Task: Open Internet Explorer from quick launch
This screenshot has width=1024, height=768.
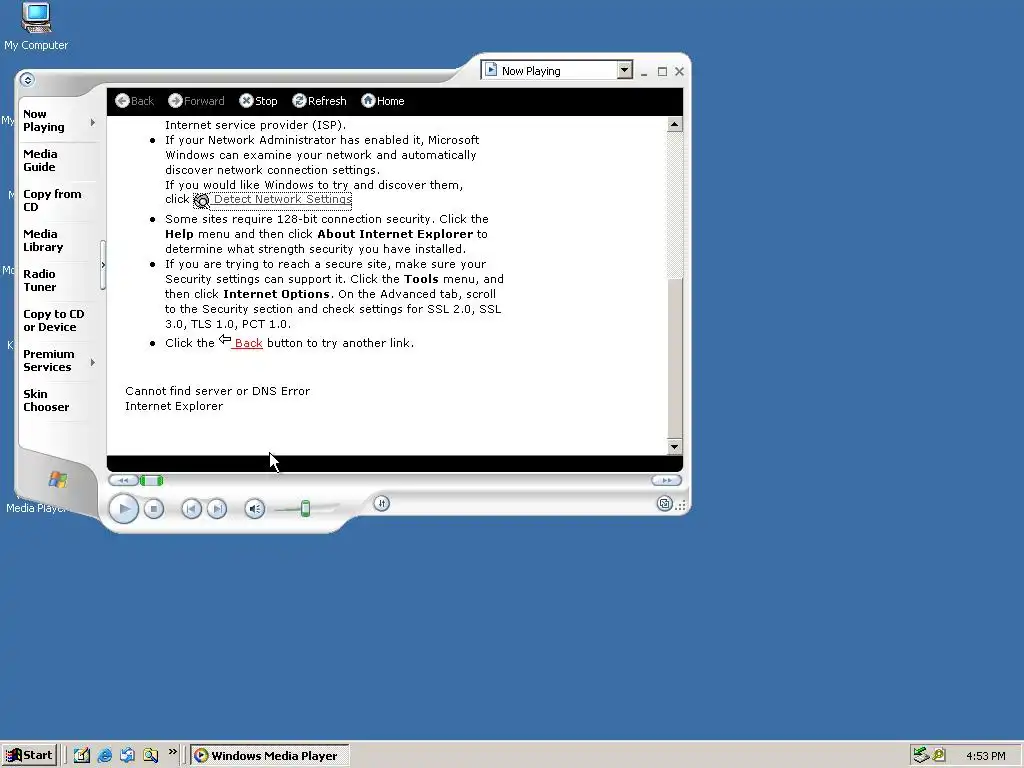Action: pos(104,756)
